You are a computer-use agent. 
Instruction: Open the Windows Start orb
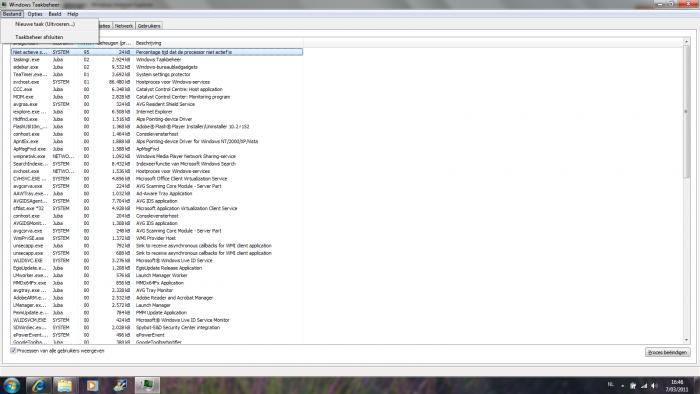[x=11, y=385]
